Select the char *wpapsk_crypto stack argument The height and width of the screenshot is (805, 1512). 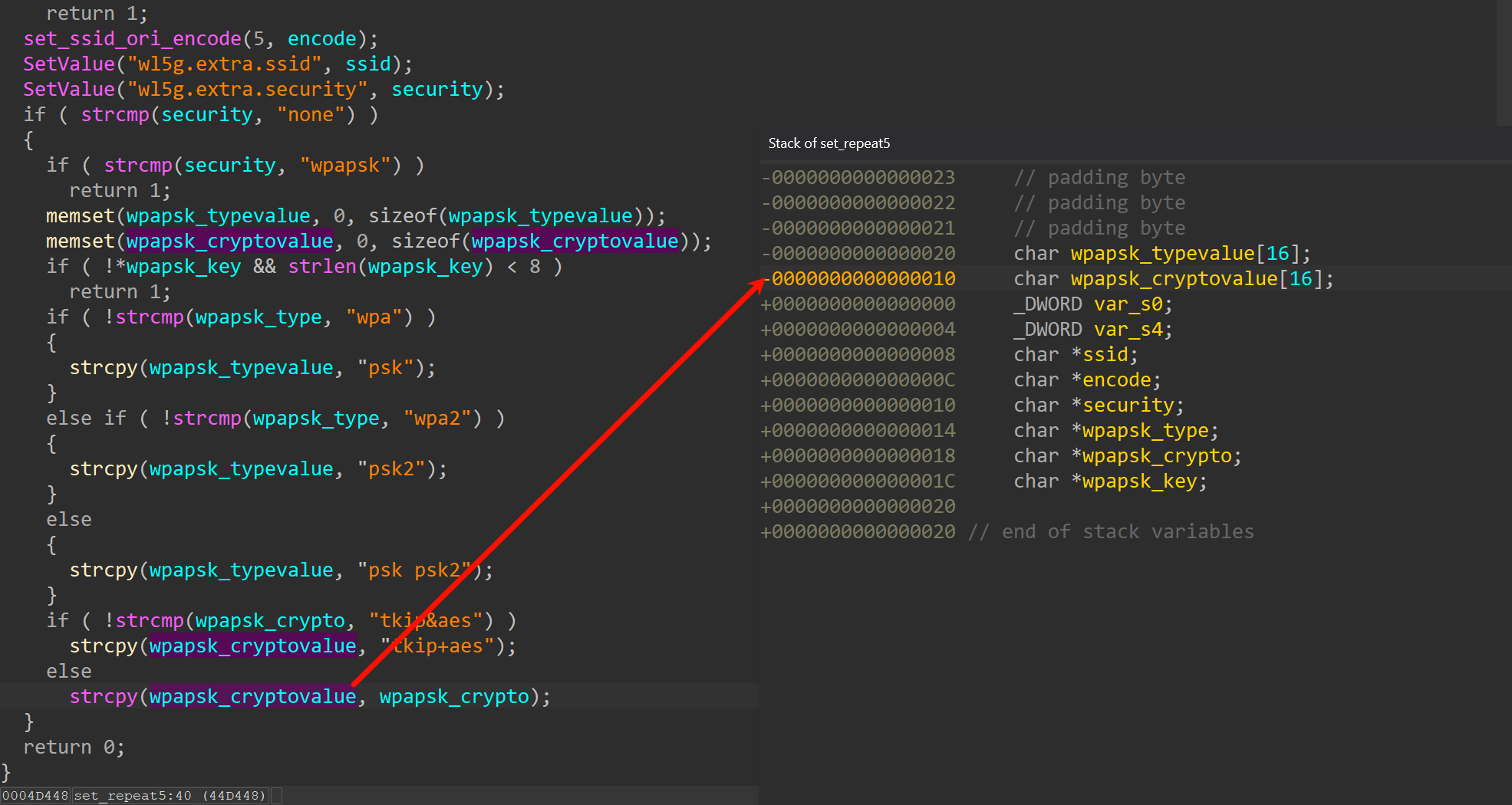(1128, 455)
